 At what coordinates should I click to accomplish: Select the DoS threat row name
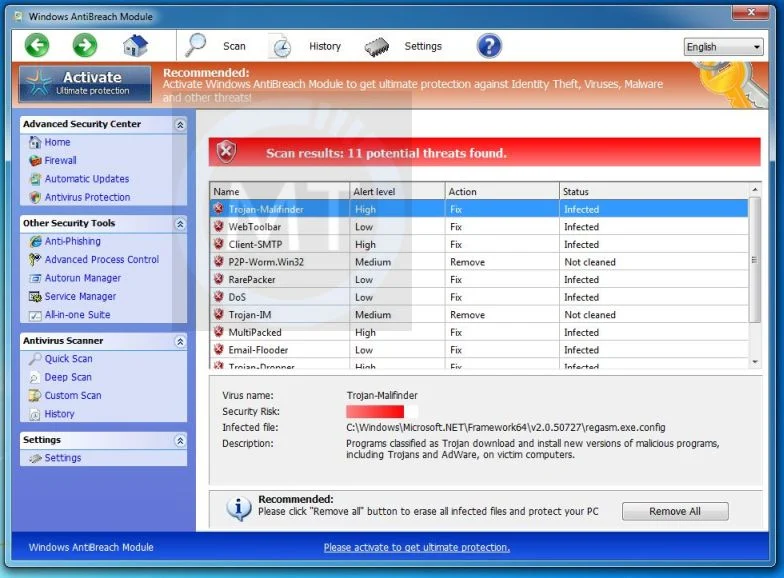(237, 298)
